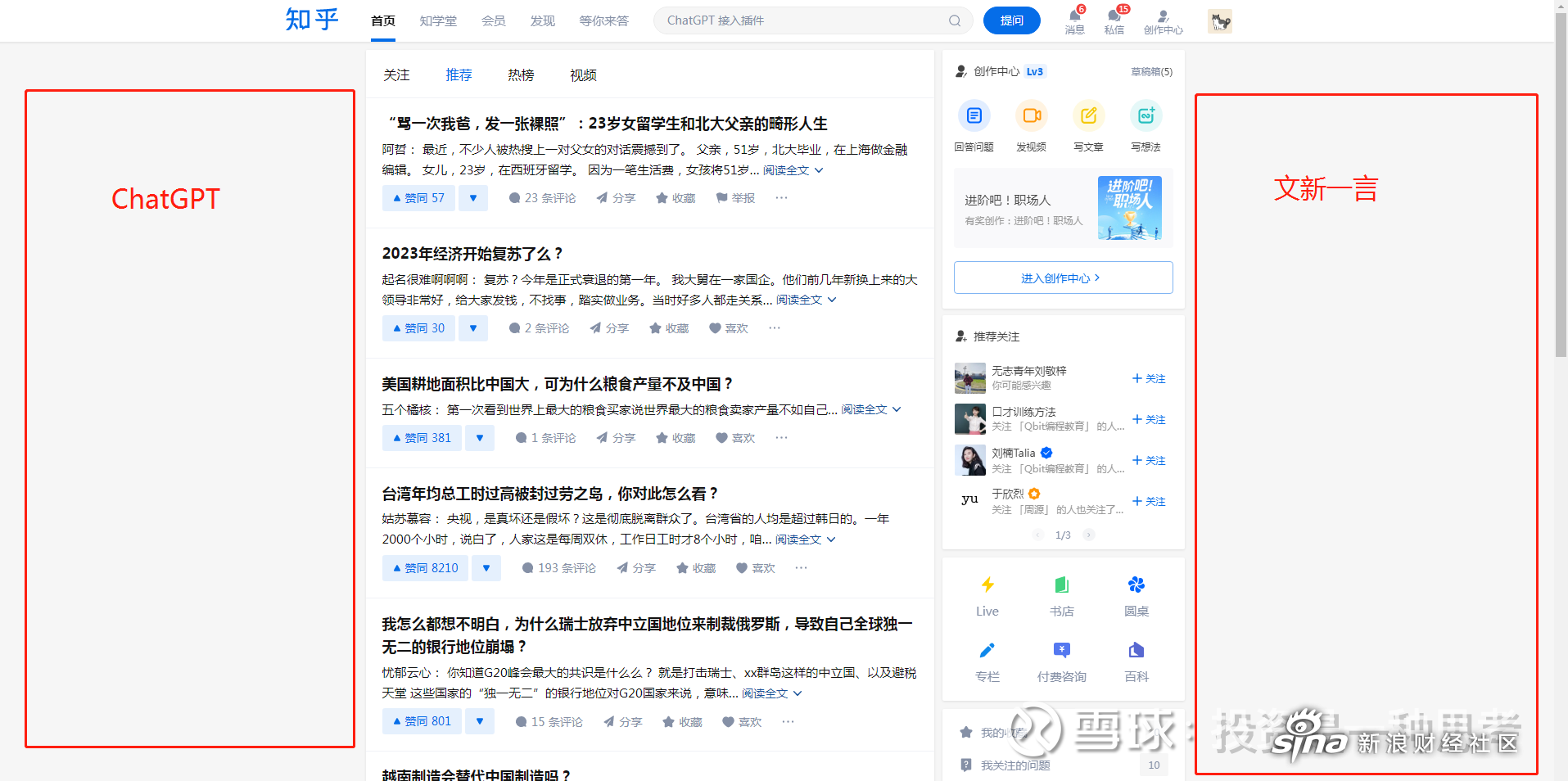Follow 无志青年刘敬梓 with 关注

coord(1149,379)
